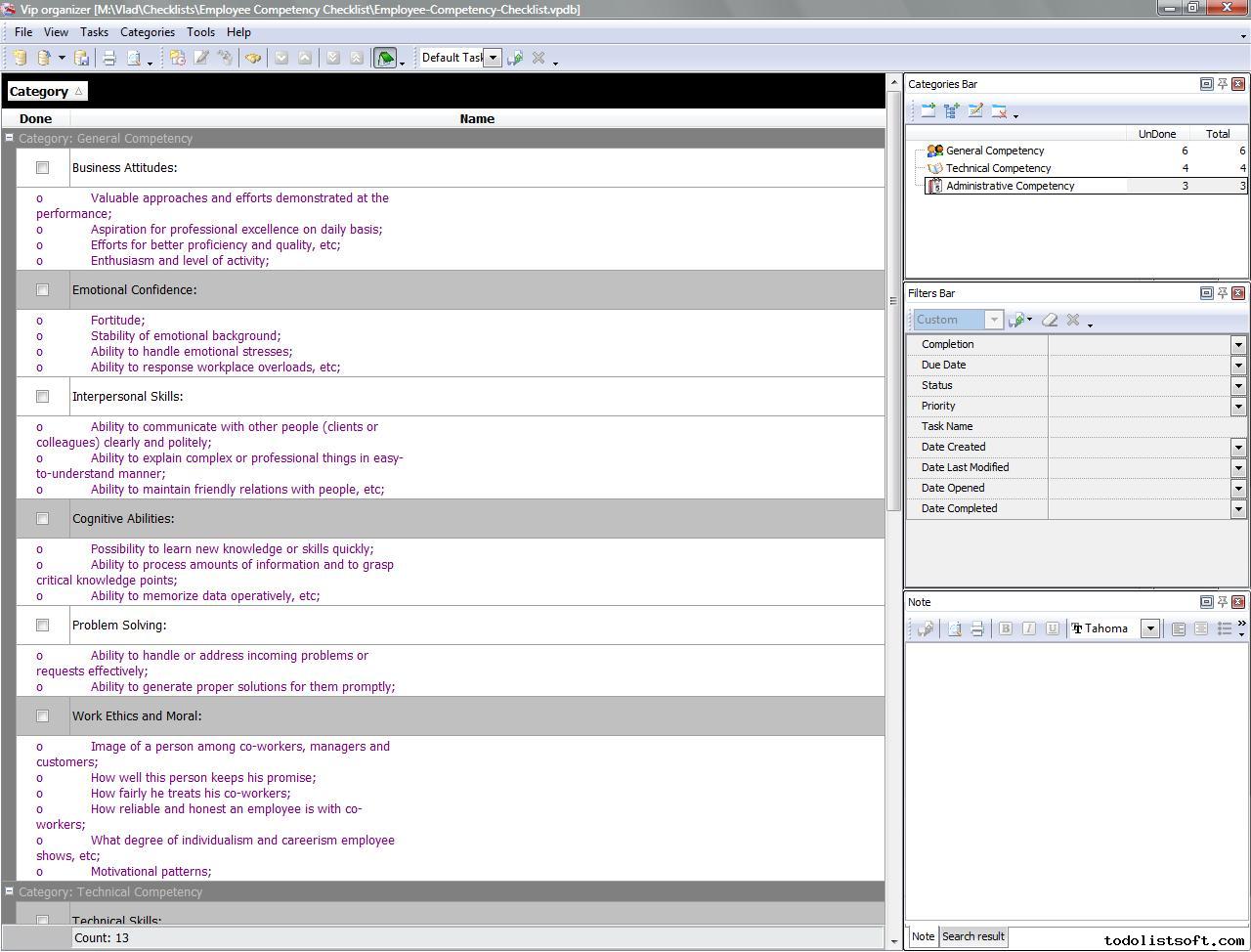The width and height of the screenshot is (1251, 952).
Task: Collapse the General Competency category group
Action: tap(9, 138)
